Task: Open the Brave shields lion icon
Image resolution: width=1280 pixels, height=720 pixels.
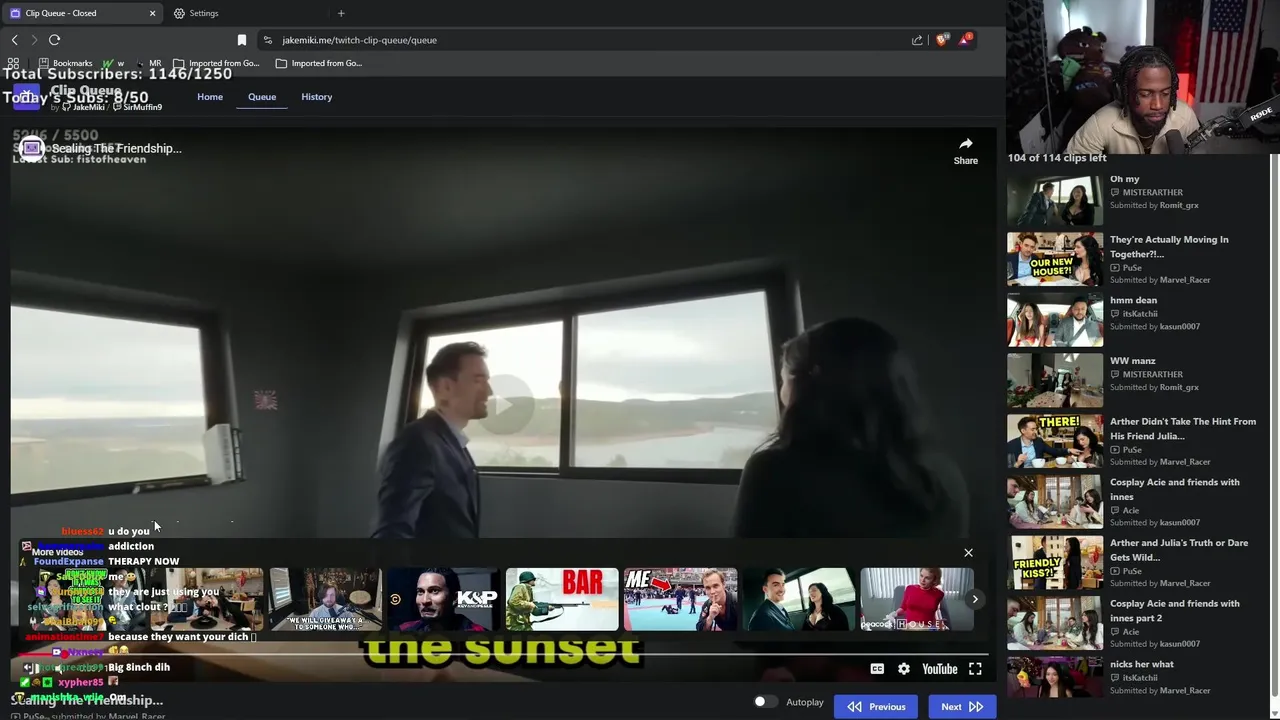Action: click(x=941, y=40)
